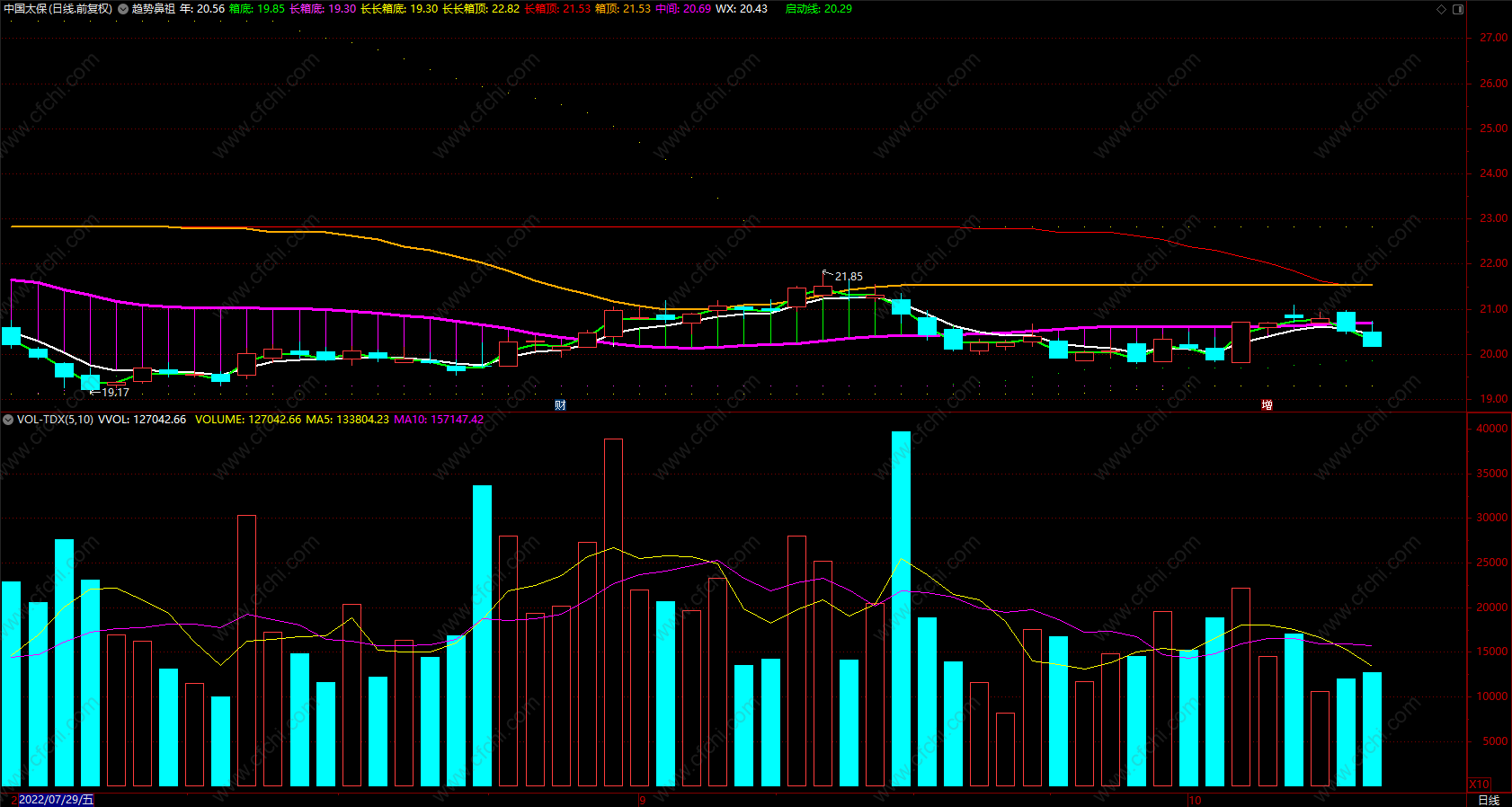1512x807 pixels.
Task: Click the 增 event marker on timeline
Action: (x=1267, y=405)
